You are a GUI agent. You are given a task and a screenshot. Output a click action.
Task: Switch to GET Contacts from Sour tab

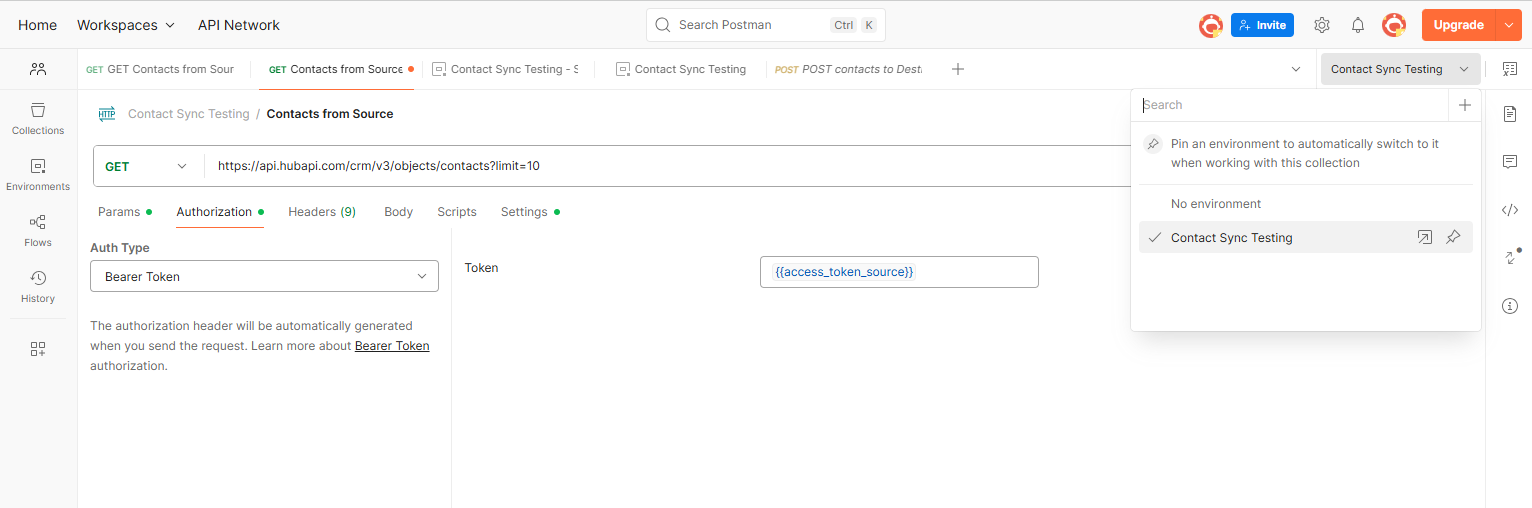pos(160,69)
